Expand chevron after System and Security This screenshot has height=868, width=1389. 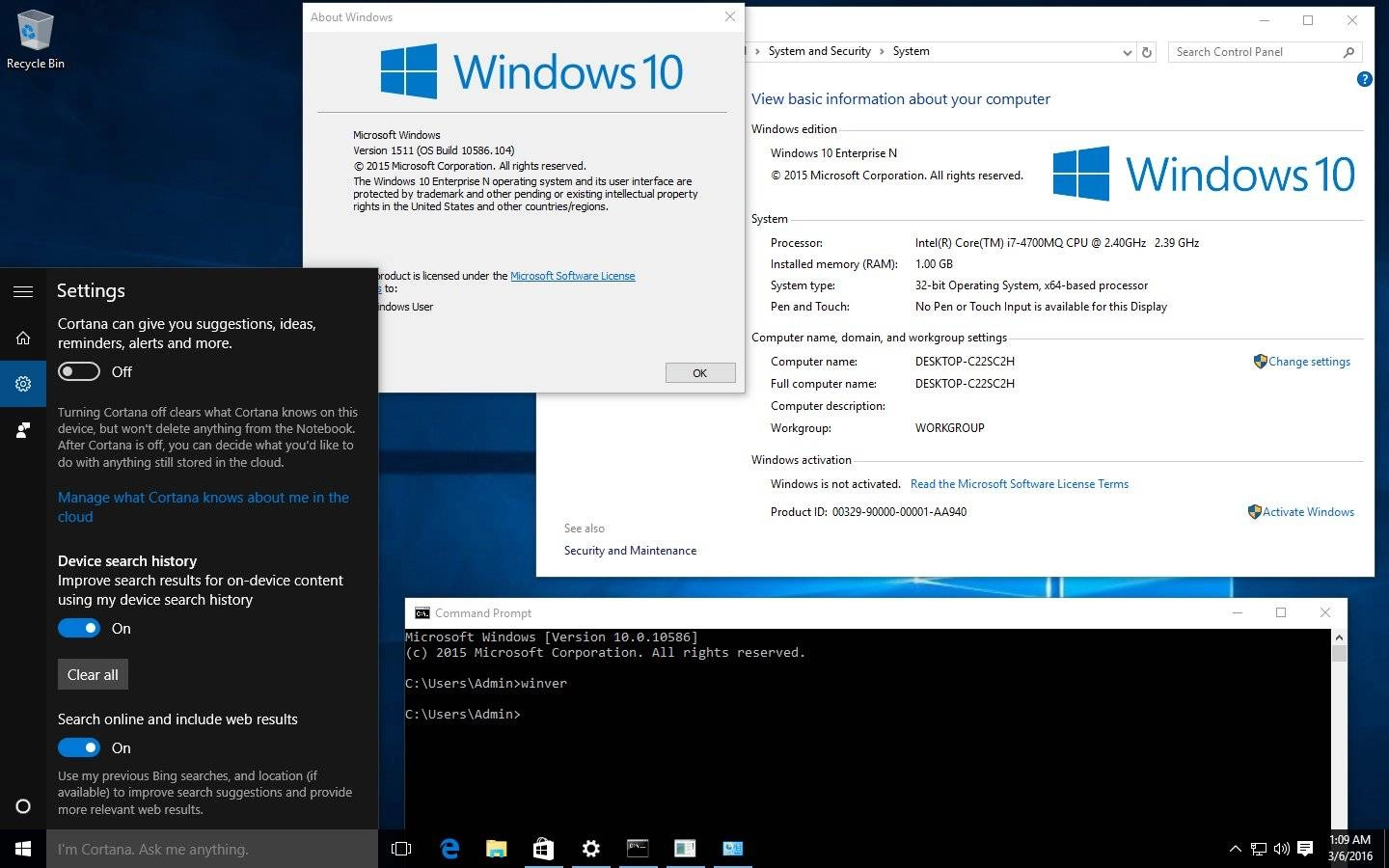[881, 52]
